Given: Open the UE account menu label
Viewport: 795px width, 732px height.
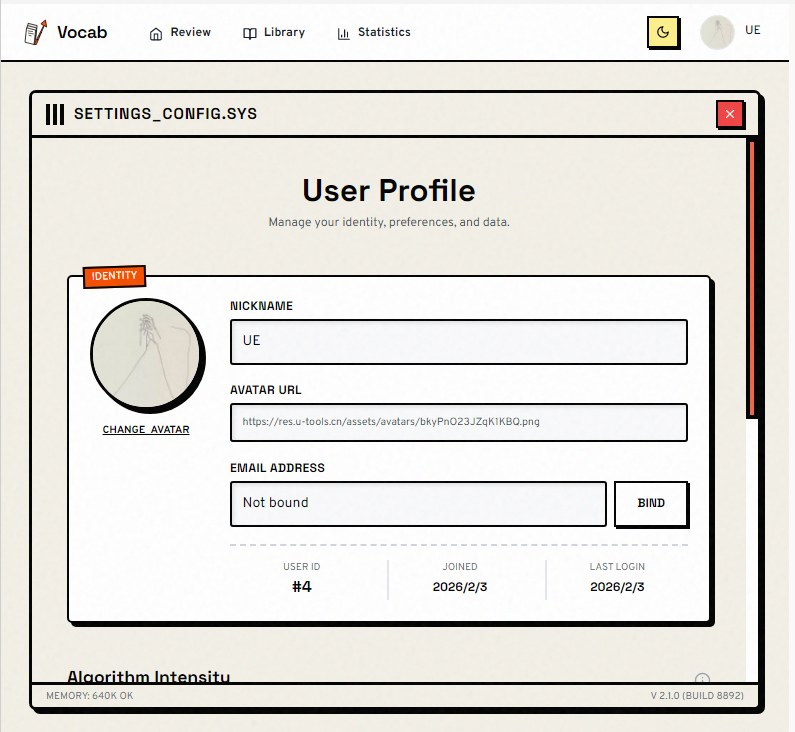Looking at the screenshot, I should pos(753,31).
